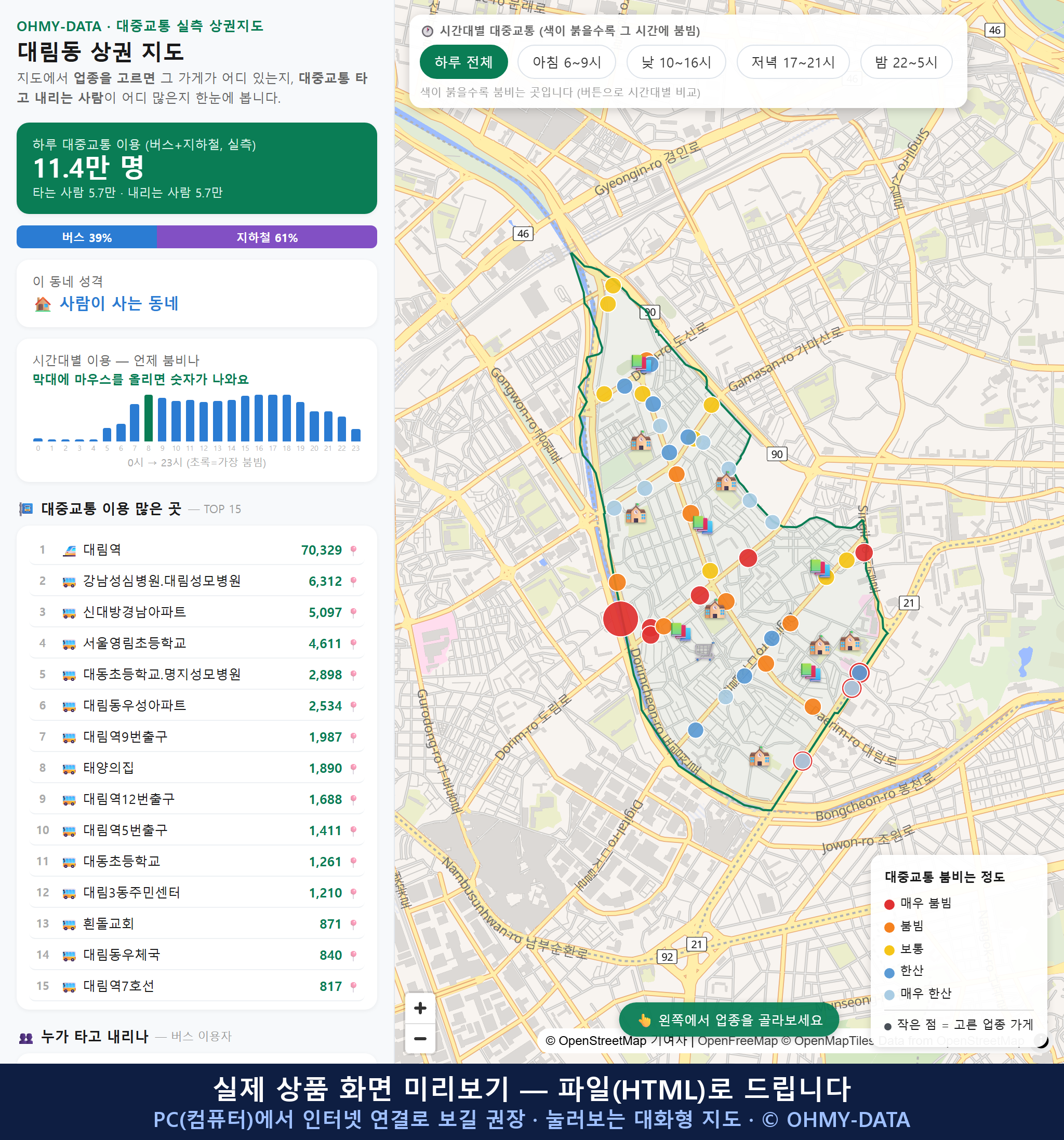The height and width of the screenshot is (1140, 1064).
Task: Click the shopping cart icon on the map
Action: pyautogui.click(x=704, y=651)
